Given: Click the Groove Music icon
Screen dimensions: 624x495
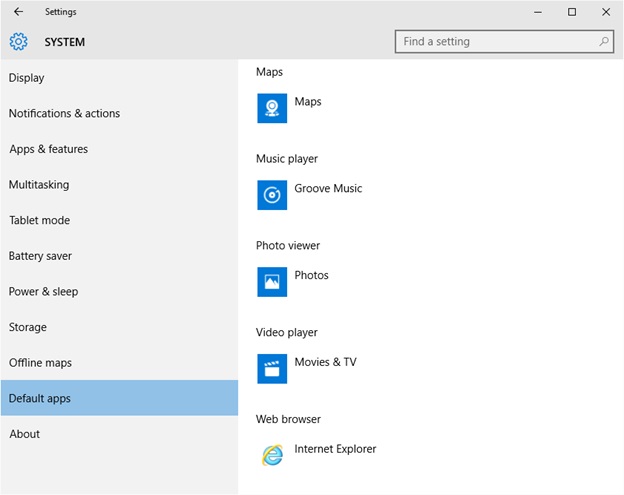Looking at the screenshot, I should click(x=272, y=195).
